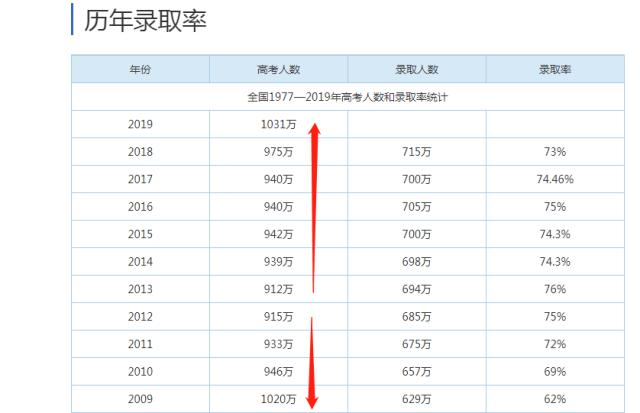Click the 74.46% admission rate cell
Viewport: 640px width, 413px height.
click(x=555, y=179)
